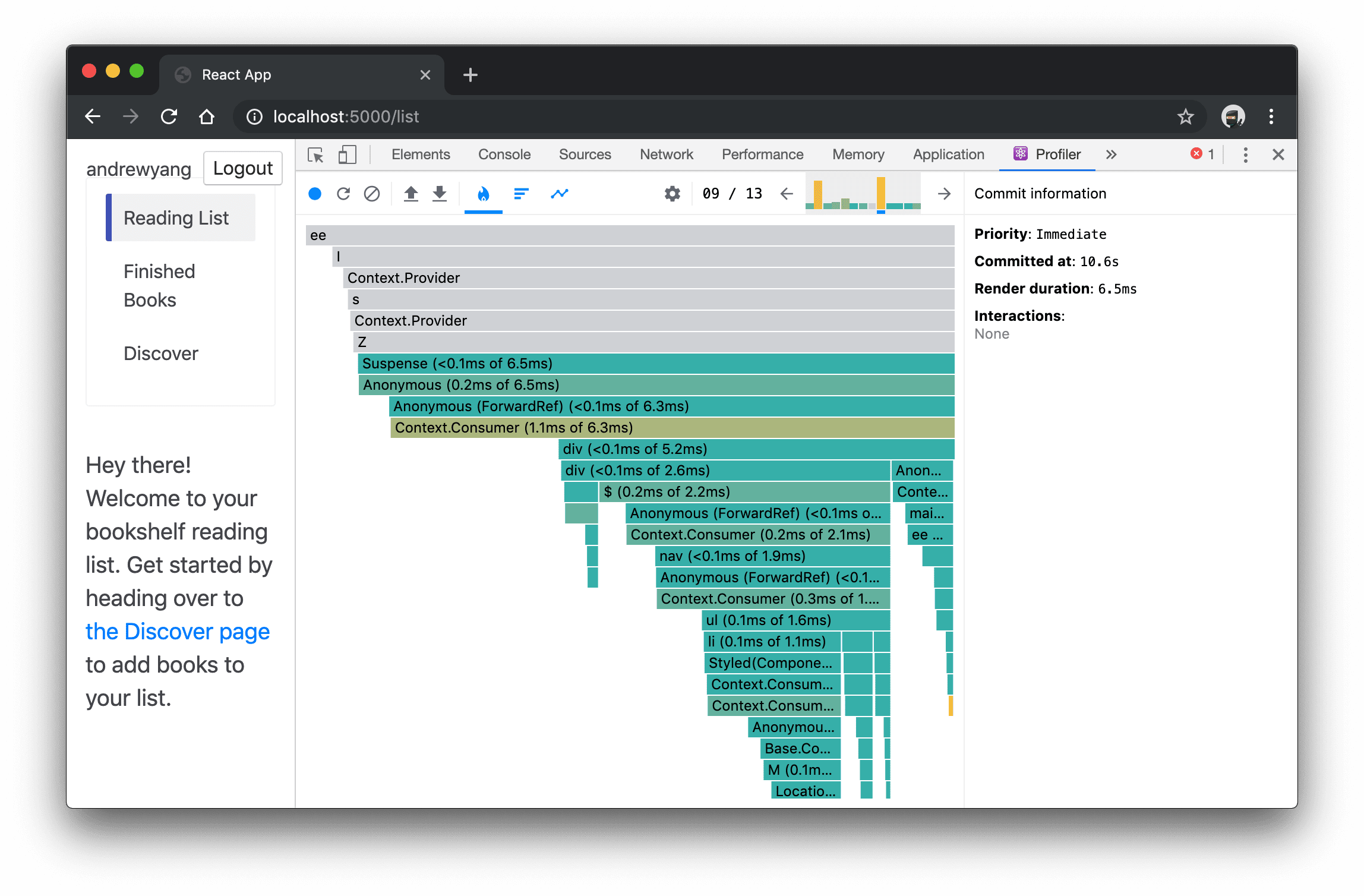Switch to the Memory tab
Image resolution: width=1364 pixels, height=896 pixels.
(x=858, y=154)
